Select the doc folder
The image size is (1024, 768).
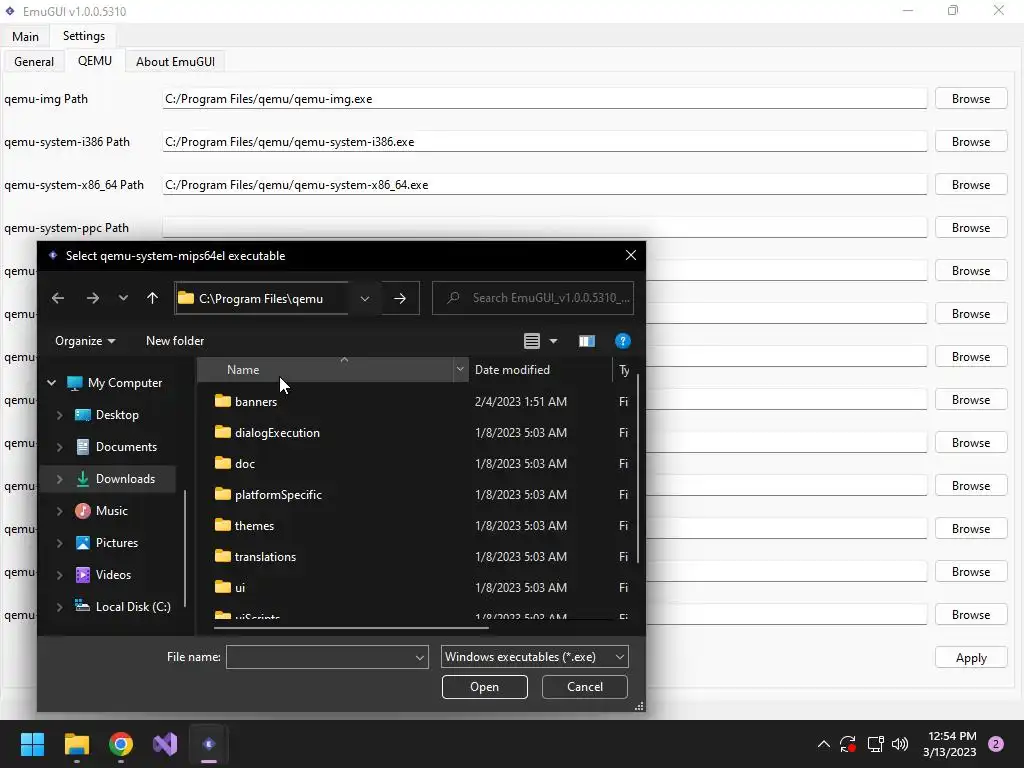point(234,463)
